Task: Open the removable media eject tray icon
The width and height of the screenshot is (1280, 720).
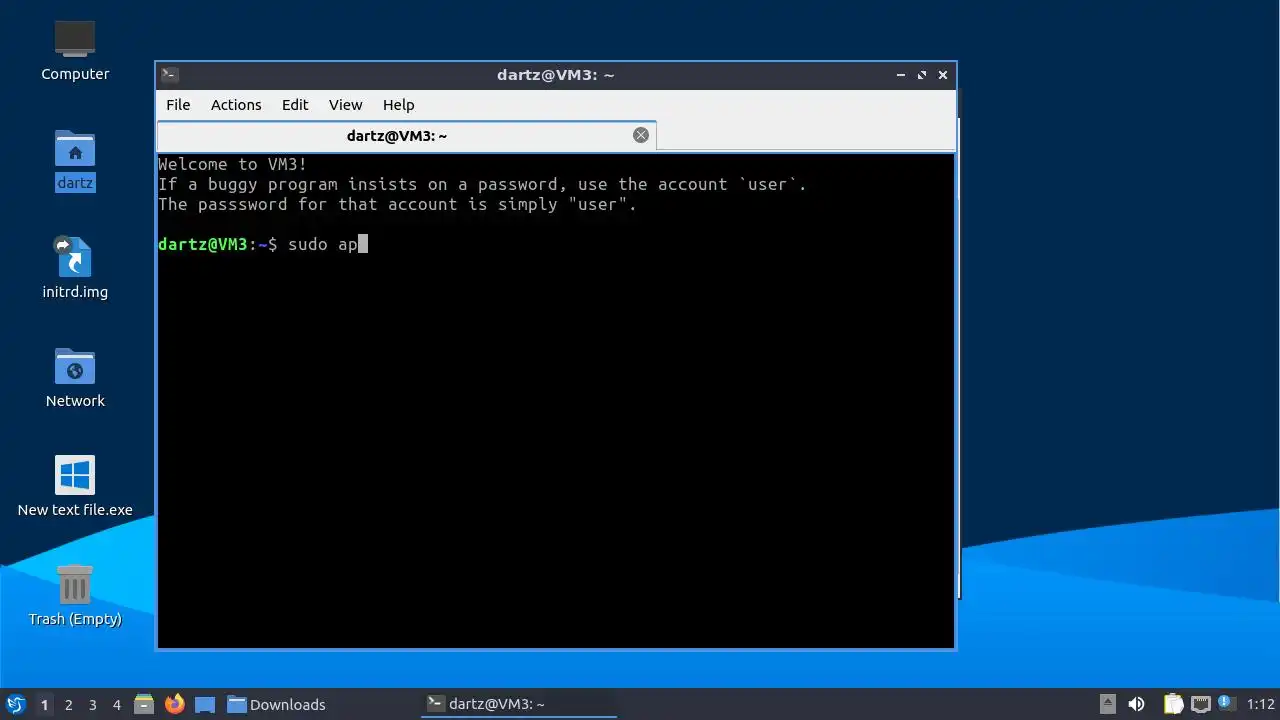Action: 1108,704
